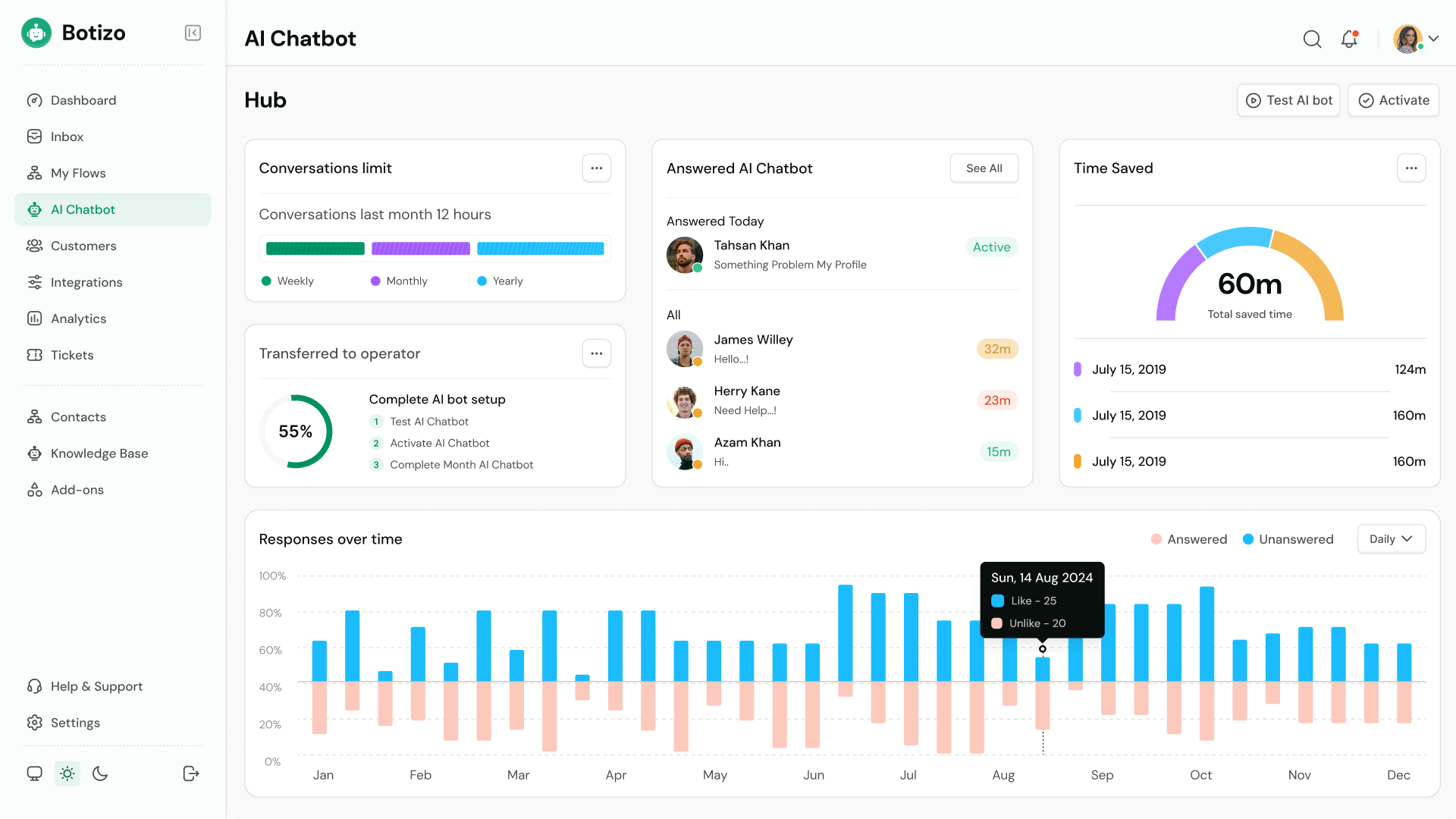Open the Time Saved options menu
Image resolution: width=1456 pixels, height=819 pixels.
click(1411, 168)
